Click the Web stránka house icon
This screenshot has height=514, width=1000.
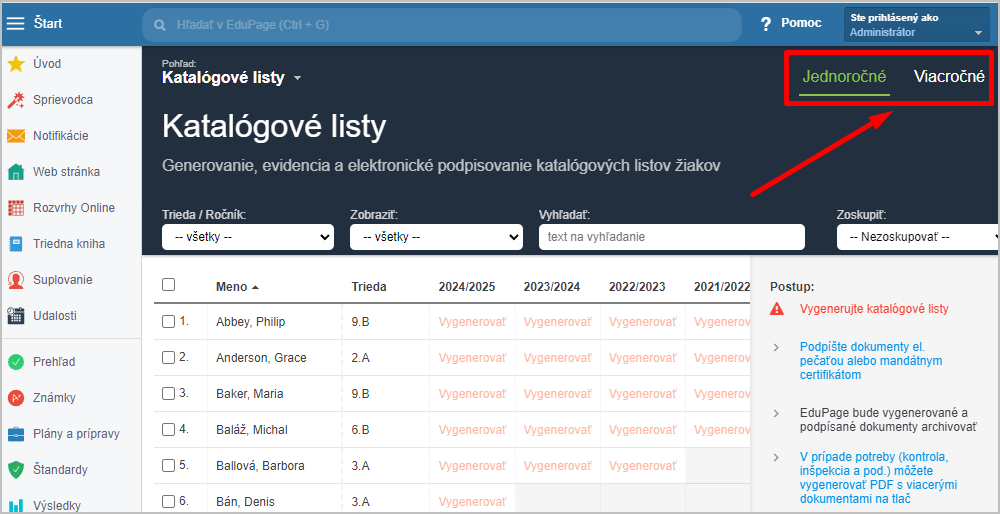point(16,172)
